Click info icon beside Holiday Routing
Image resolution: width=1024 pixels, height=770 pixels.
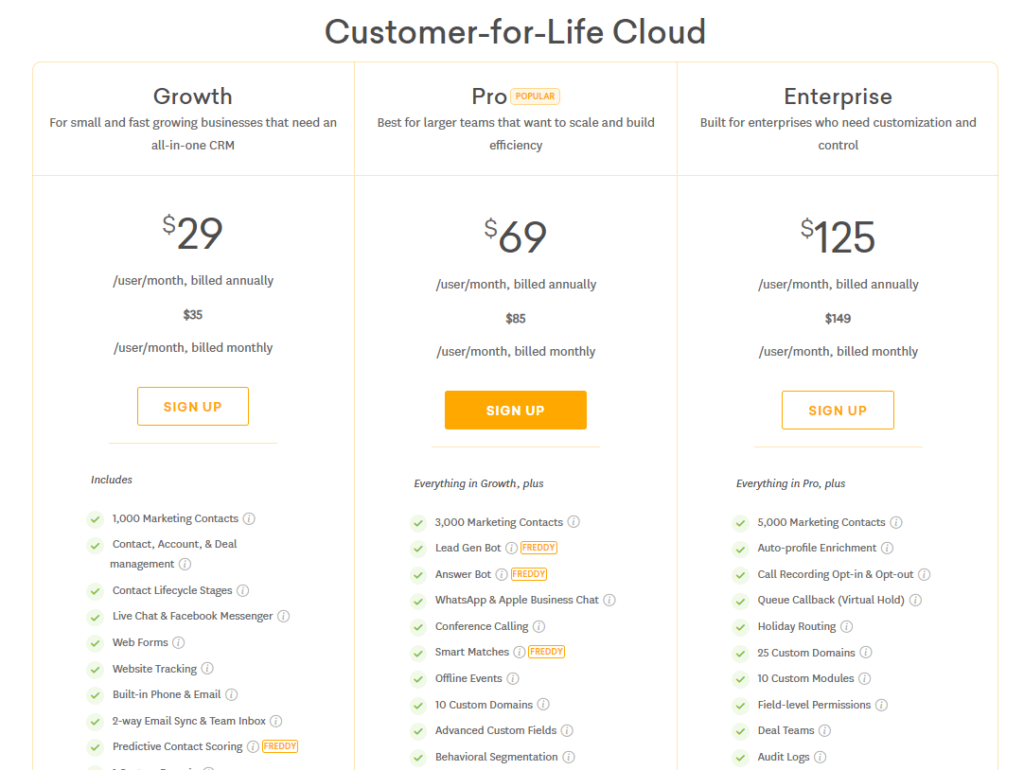[x=846, y=626]
